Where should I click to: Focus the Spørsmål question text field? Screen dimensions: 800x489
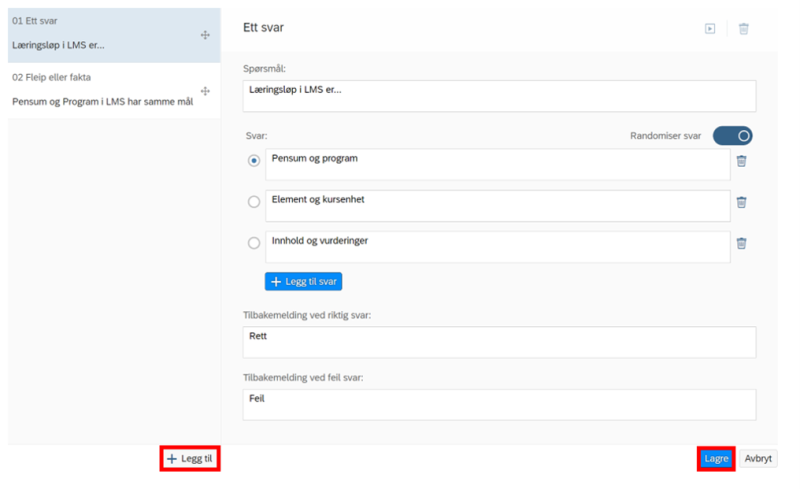click(x=499, y=95)
